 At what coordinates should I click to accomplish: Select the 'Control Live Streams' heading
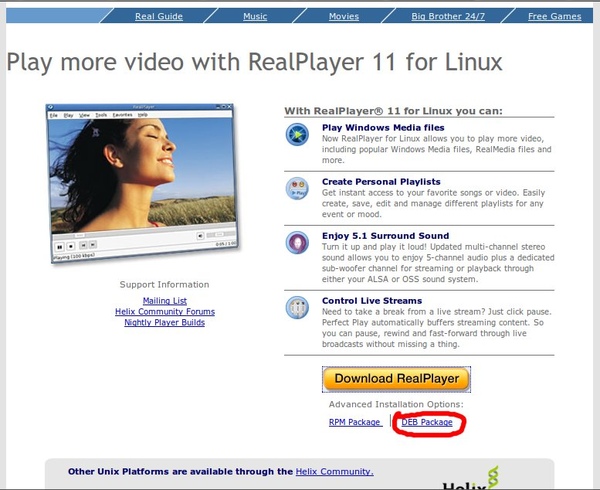click(372, 301)
